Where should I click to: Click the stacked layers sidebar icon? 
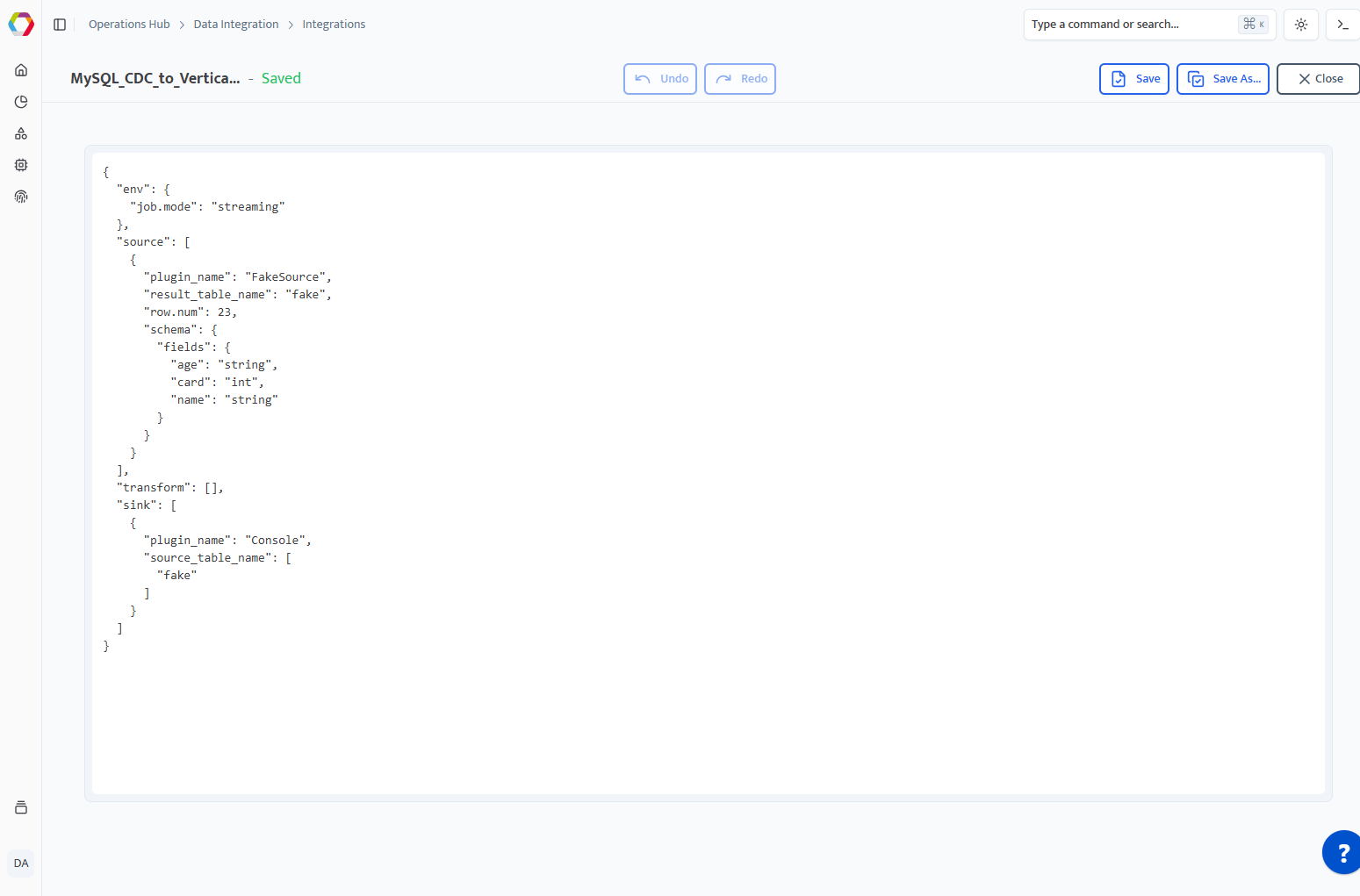(21, 807)
